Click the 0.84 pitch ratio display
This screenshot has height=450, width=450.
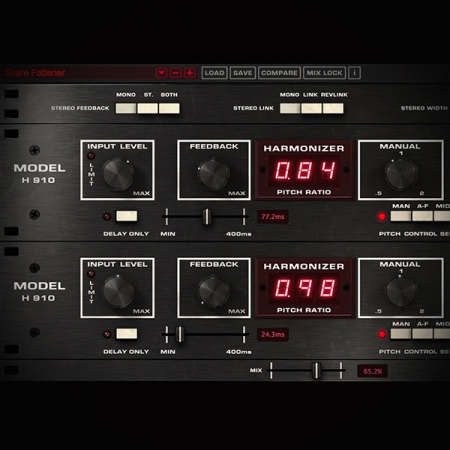point(304,170)
